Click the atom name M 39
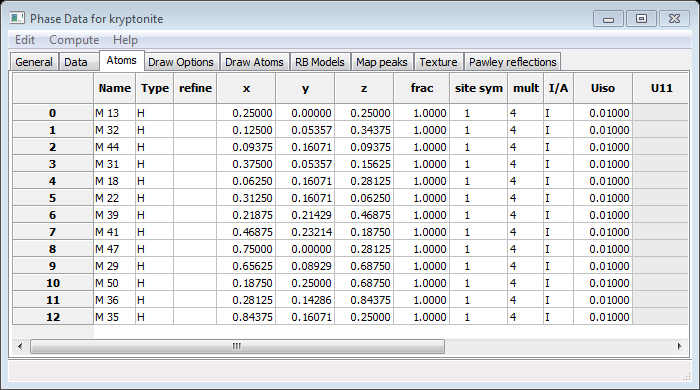This screenshot has width=700, height=390. pos(115,215)
